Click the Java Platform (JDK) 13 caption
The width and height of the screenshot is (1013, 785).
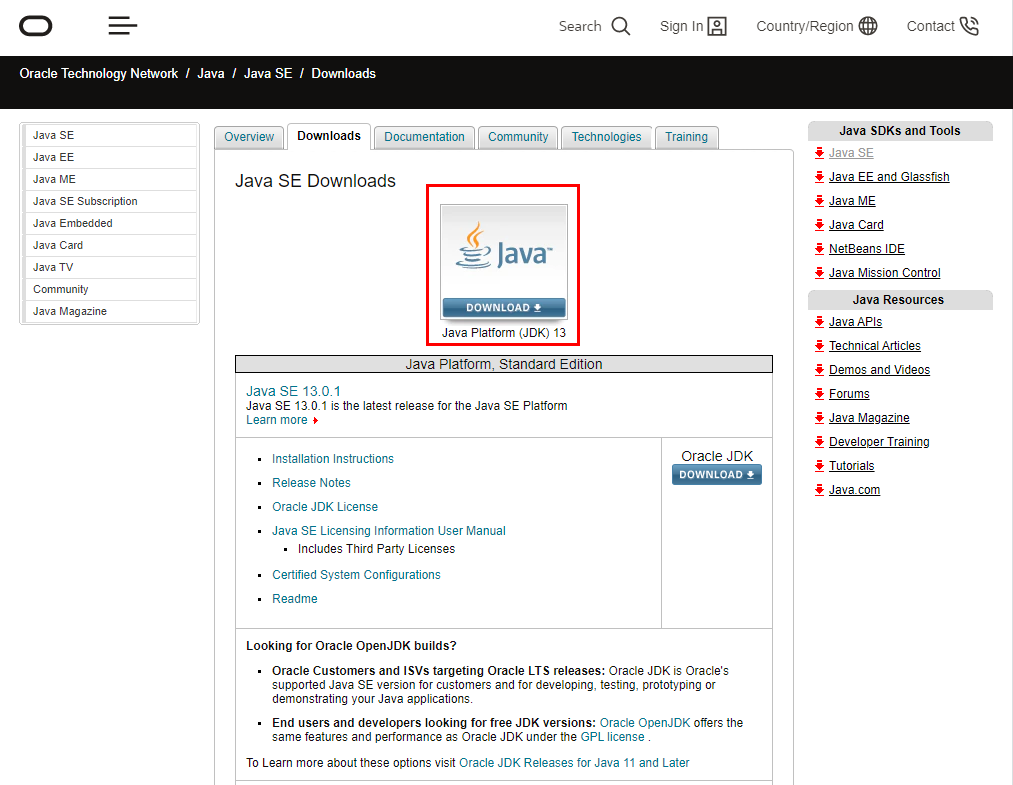[x=504, y=333]
